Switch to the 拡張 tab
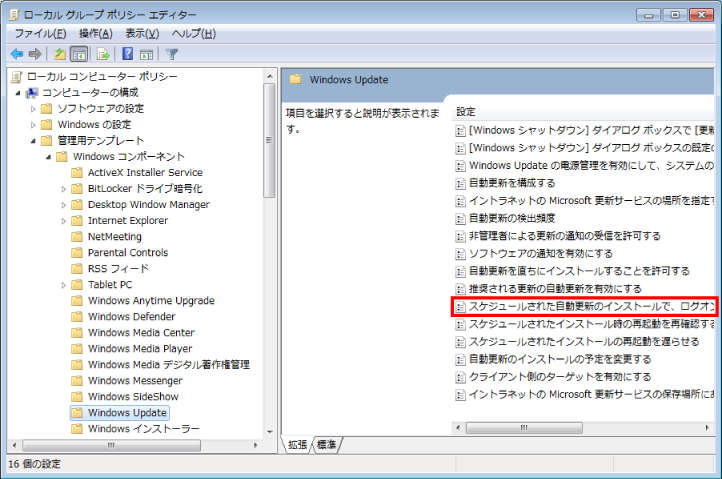The height and width of the screenshot is (479, 722). point(297,444)
